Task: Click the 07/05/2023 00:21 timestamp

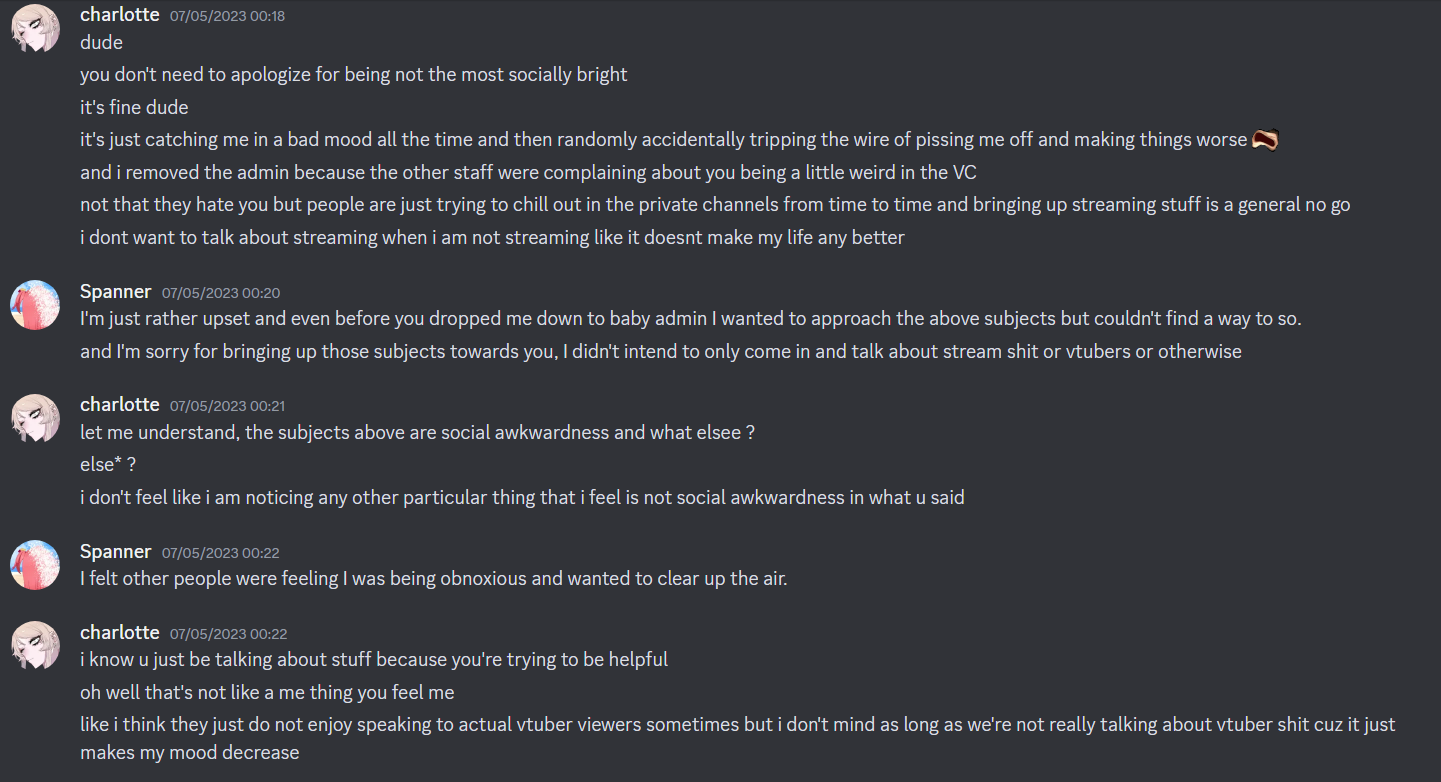Action: [227, 406]
